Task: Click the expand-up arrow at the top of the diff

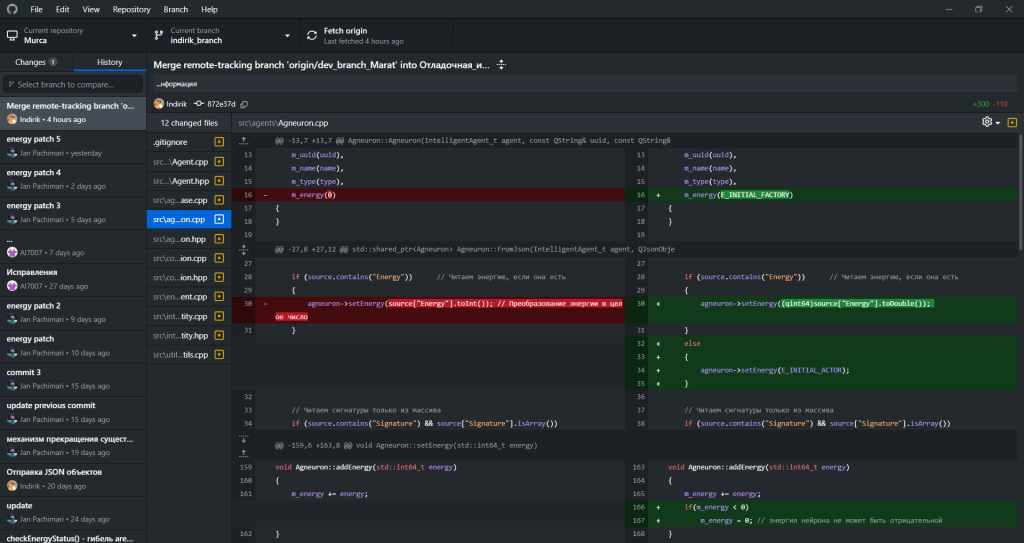Action: (244, 141)
